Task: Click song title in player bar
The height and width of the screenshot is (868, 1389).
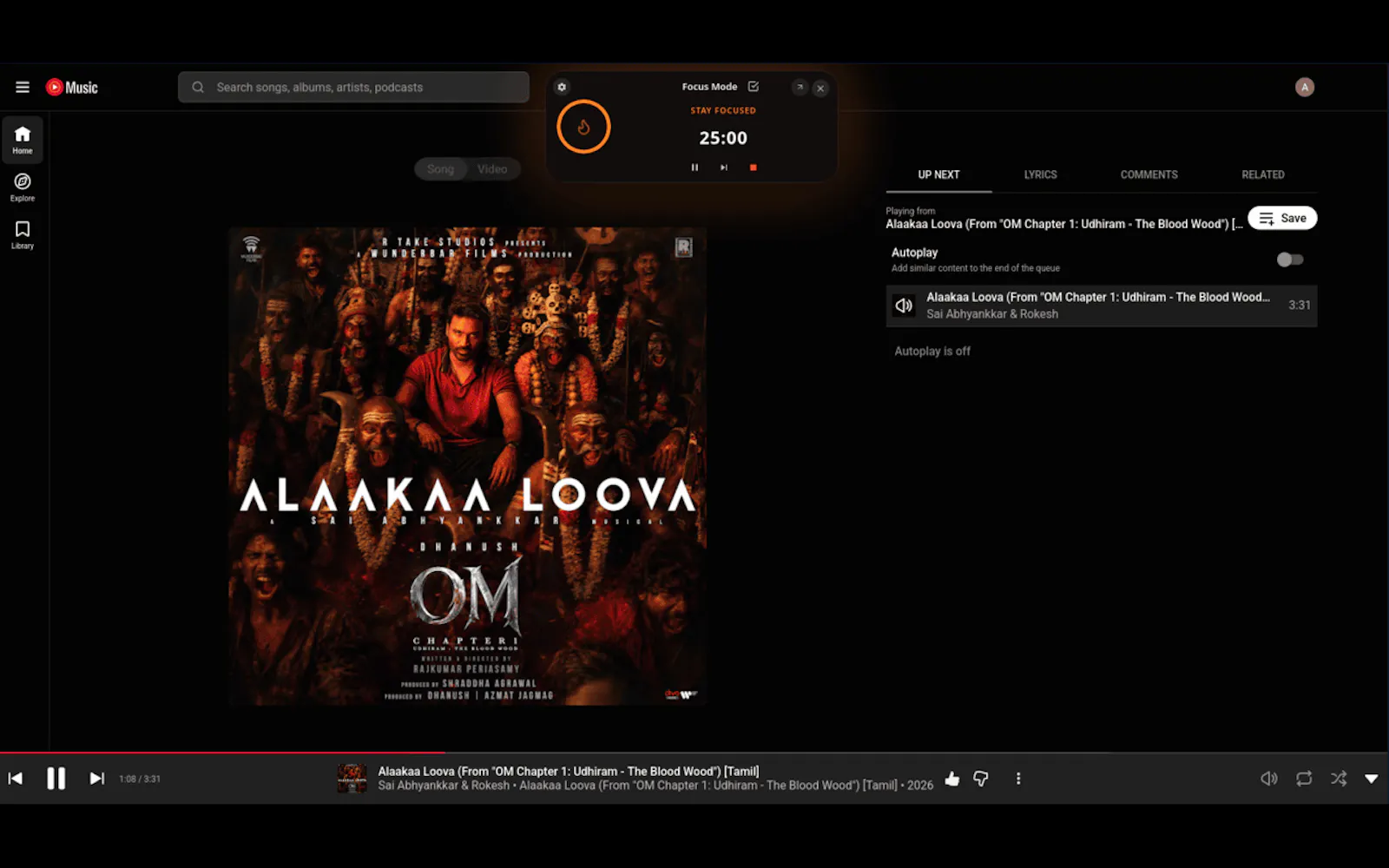Action: 568,771
